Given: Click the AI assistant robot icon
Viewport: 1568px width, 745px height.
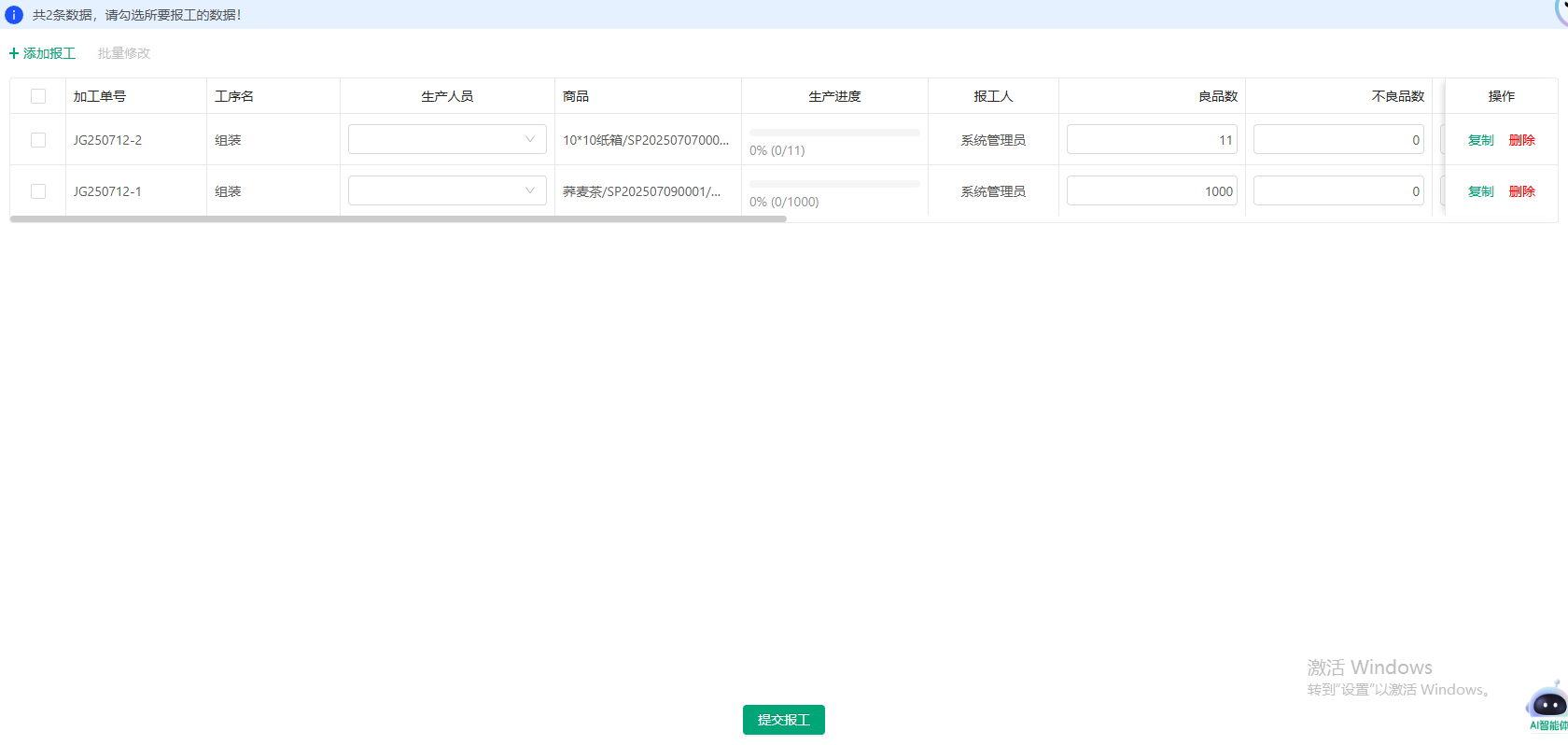Looking at the screenshot, I should pos(1547,705).
